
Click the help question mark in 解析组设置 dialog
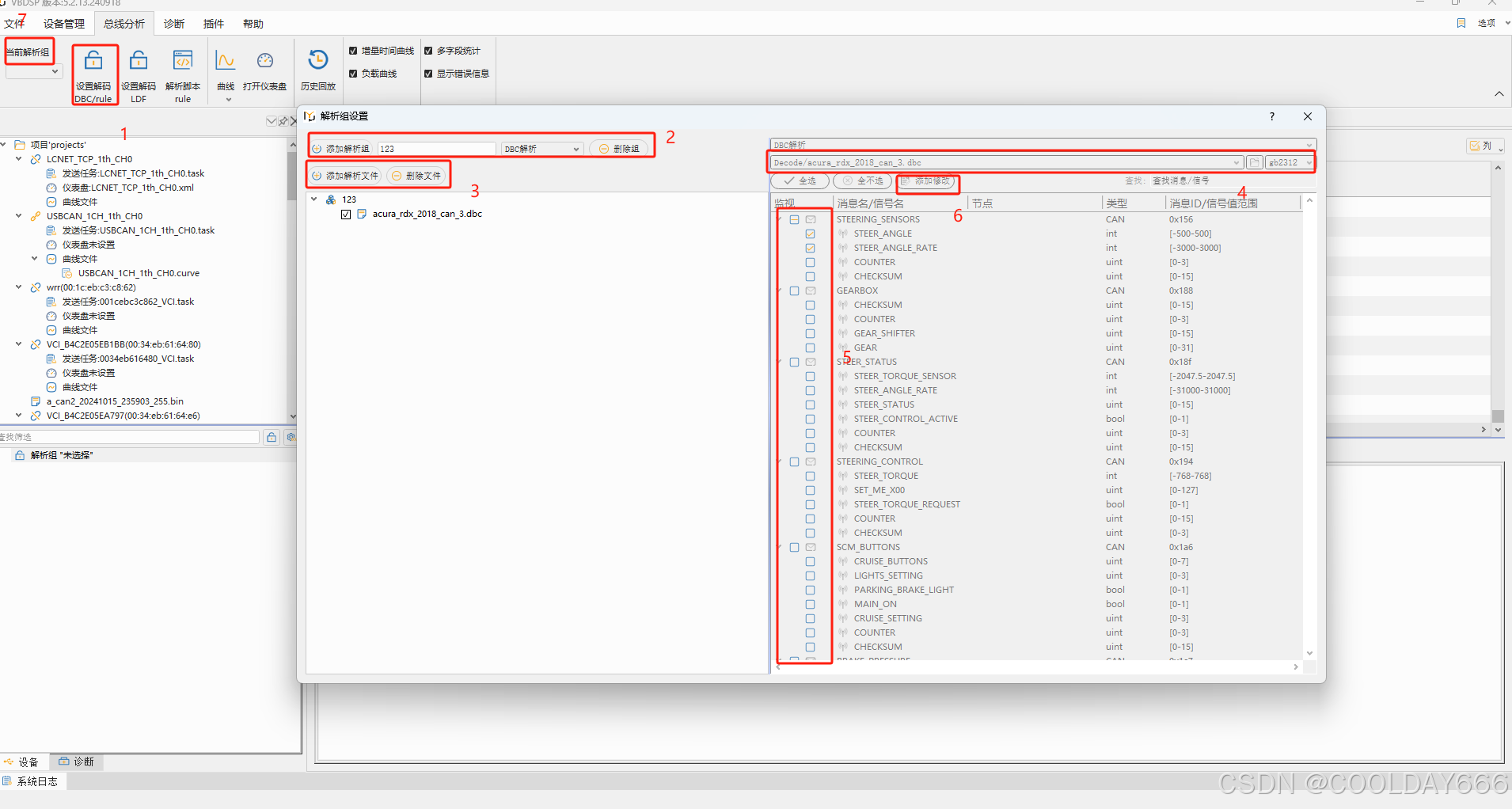click(1272, 116)
